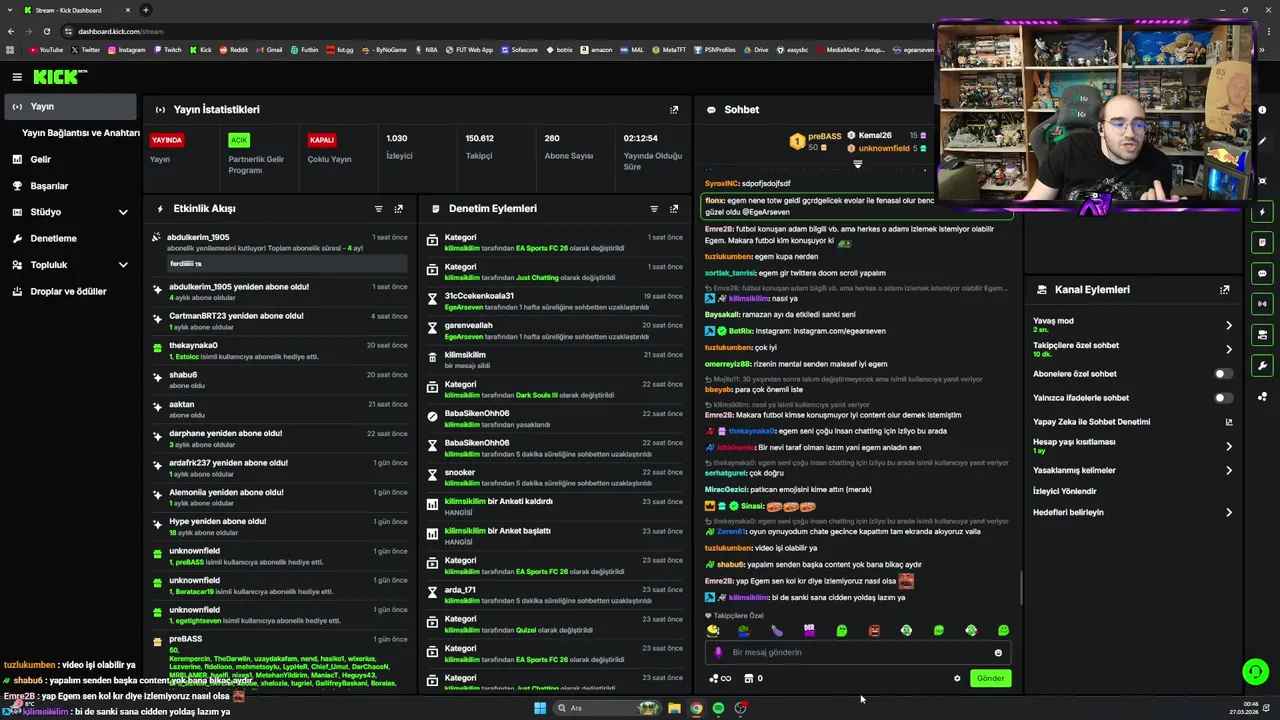Image resolution: width=1280 pixels, height=720 pixels.
Task: Open chat settings gear icon
Action: [x=957, y=678]
